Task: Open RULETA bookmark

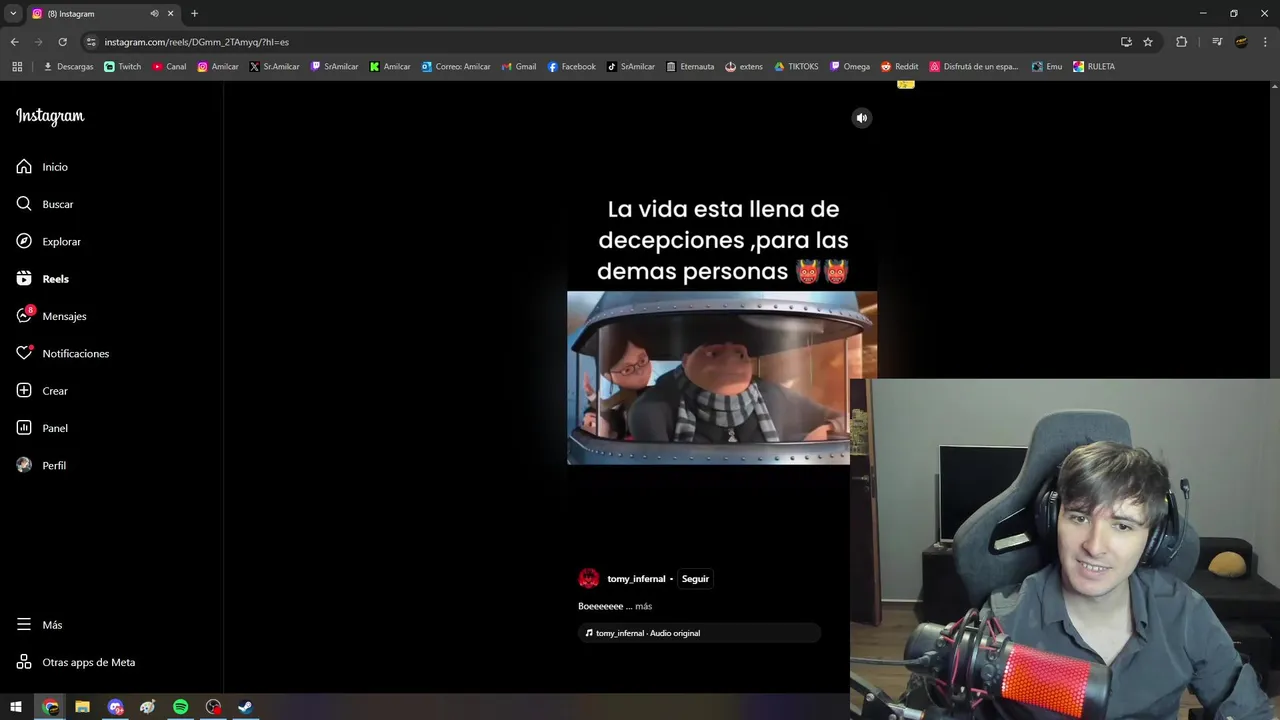Action: 1094,67
